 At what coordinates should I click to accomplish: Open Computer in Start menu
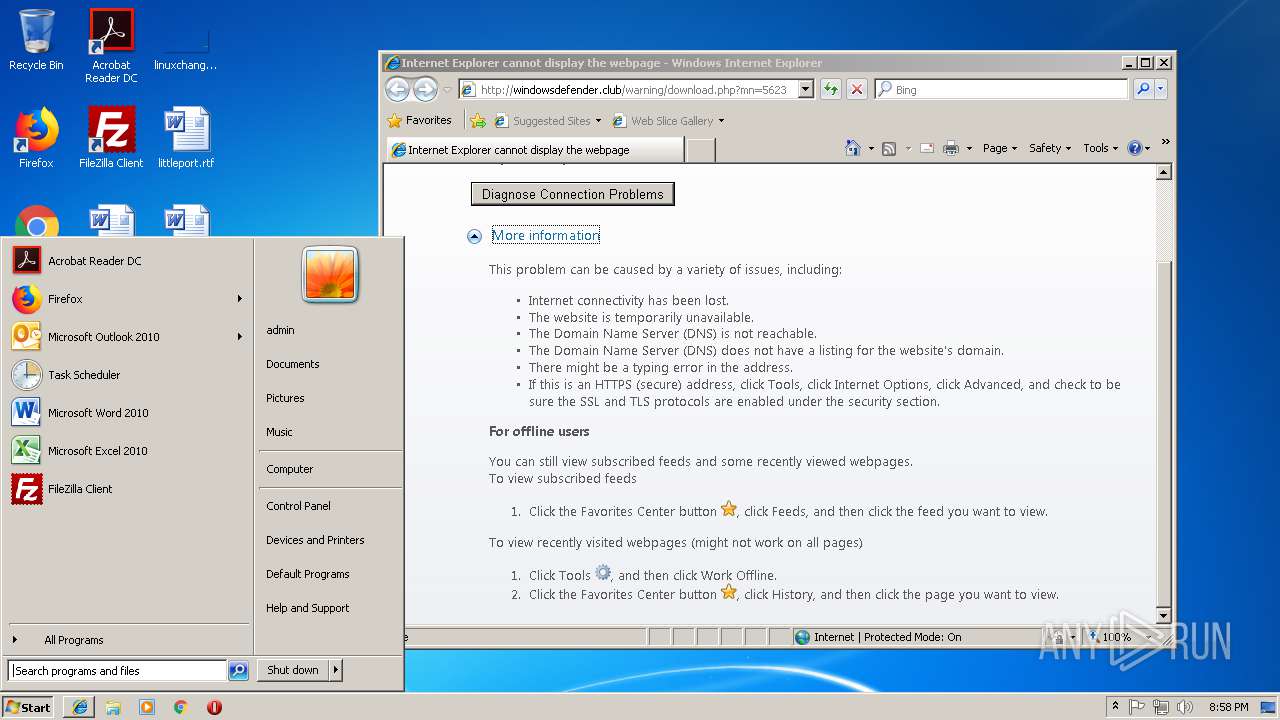(x=289, y=469)
